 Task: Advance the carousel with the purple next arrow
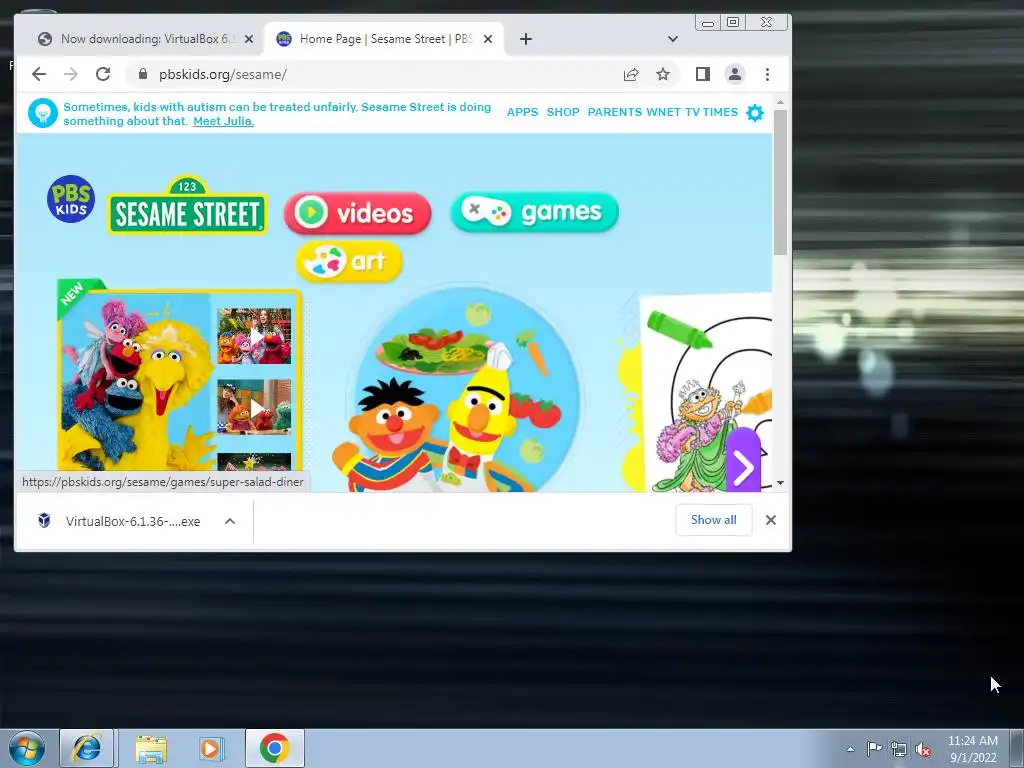743,465
